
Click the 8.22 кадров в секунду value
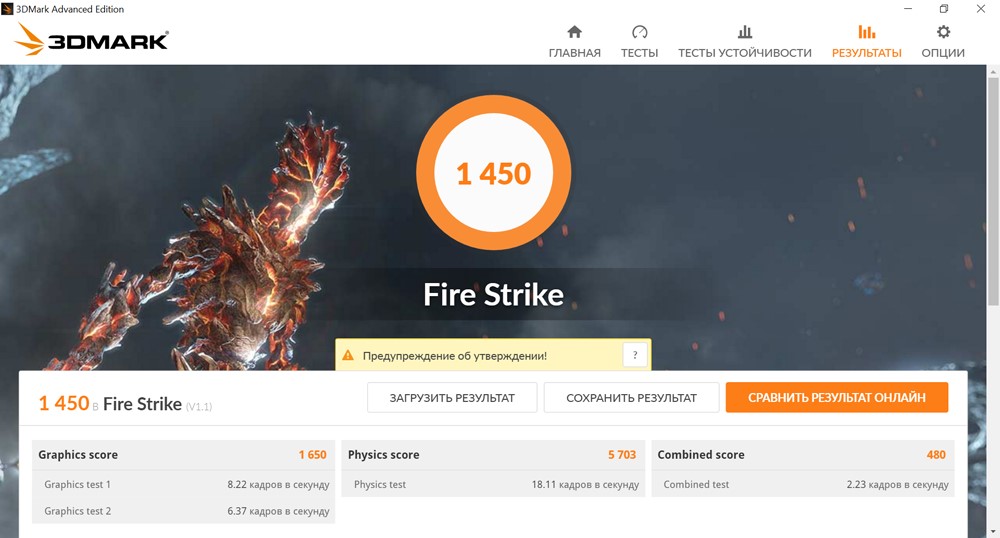click(278, 484)
